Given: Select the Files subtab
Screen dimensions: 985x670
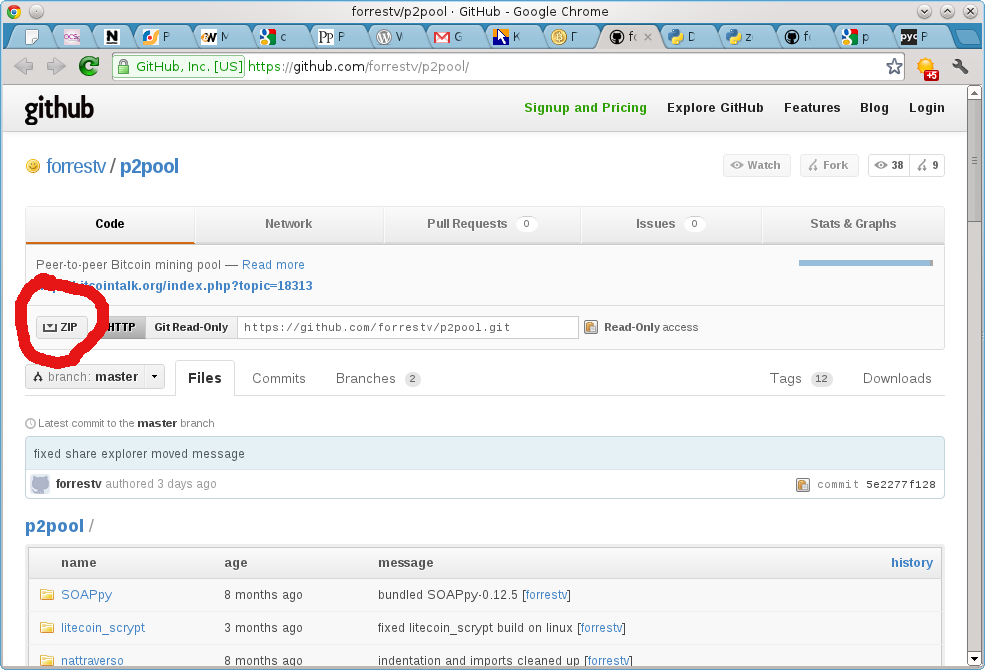Looking at the screenshot, I should click(205, 378).
